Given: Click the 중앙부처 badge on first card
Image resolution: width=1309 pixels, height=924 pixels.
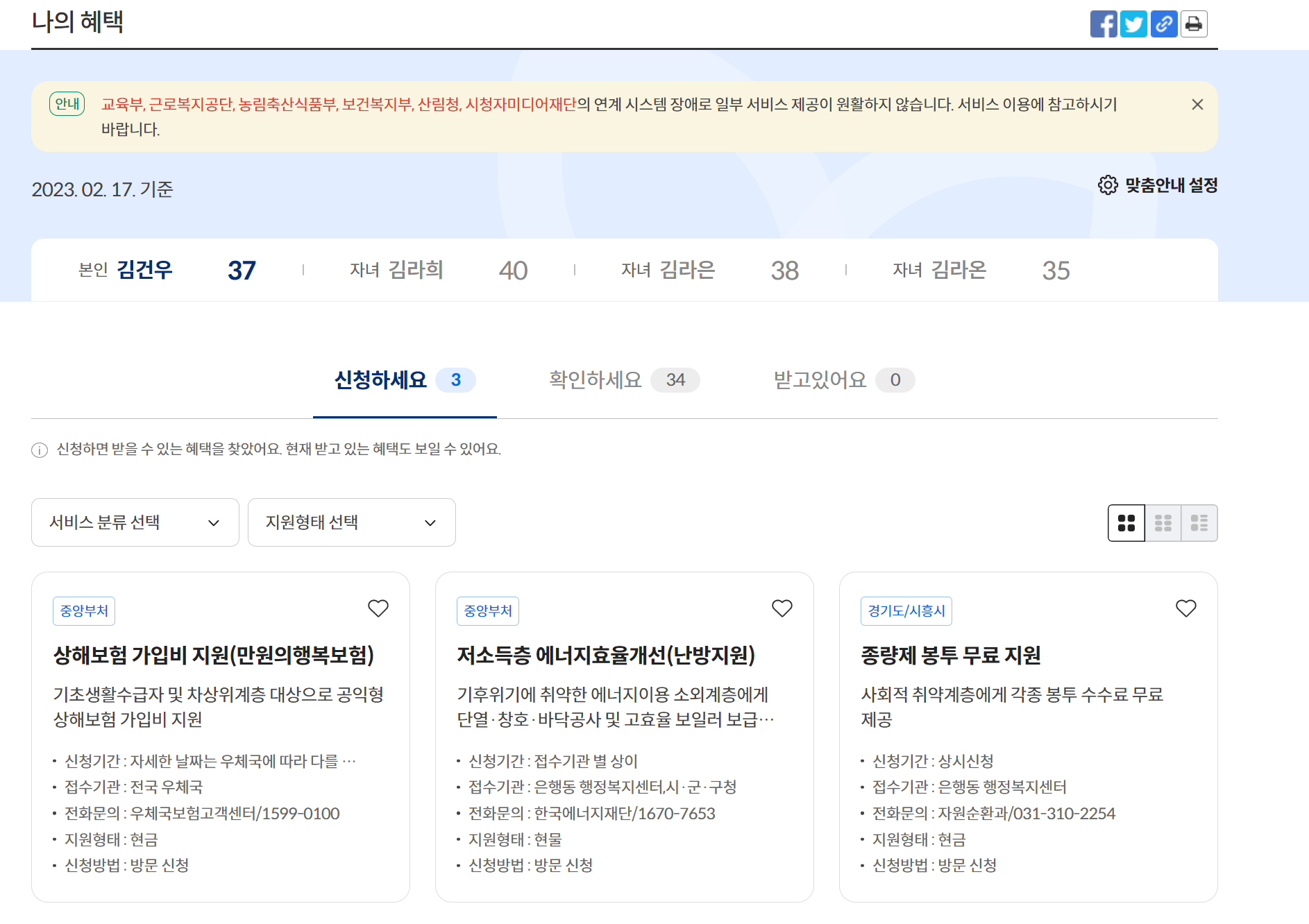Looking at the screenshot, I should [x=83, y=610].
